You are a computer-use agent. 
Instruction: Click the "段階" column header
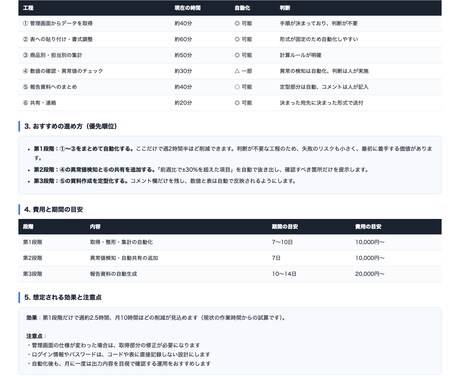pos(28,227)
